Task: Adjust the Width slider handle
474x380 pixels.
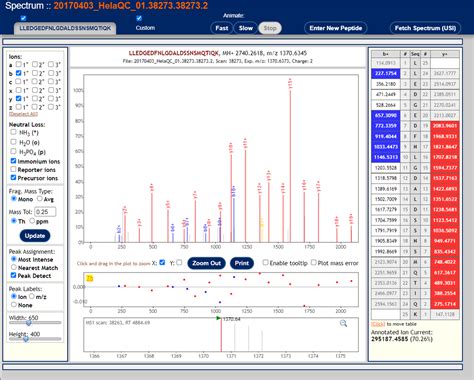Action: tap(29, 323)
